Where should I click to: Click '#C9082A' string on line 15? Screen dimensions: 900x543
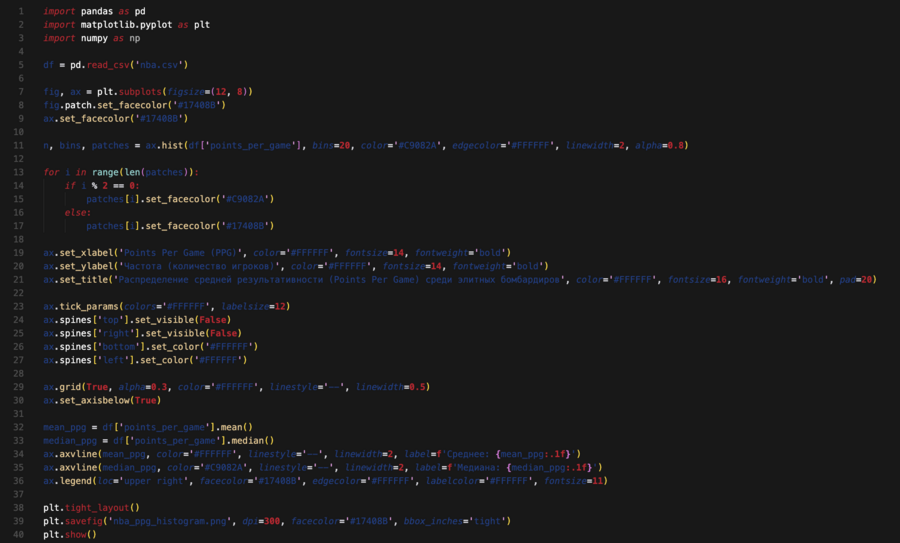pyautogui.click(x=247, y=199)
